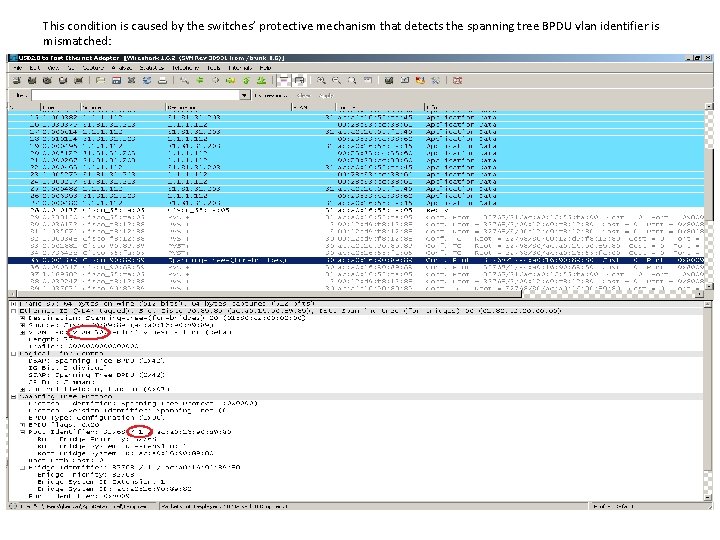Click the Apply filter button
This screenshot has width=720, height=540.
326,96
